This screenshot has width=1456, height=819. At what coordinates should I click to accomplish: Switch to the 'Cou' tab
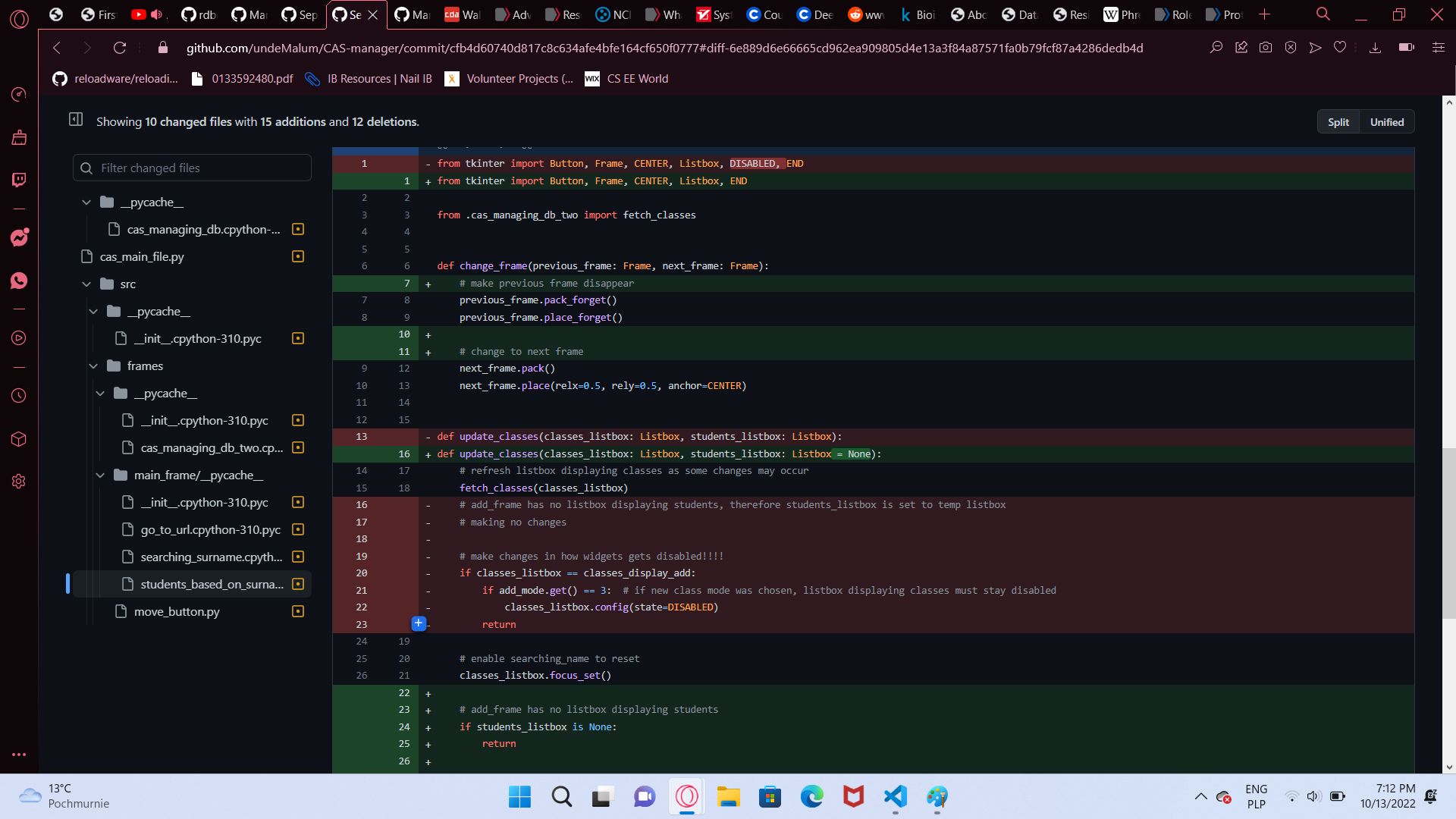764,14
